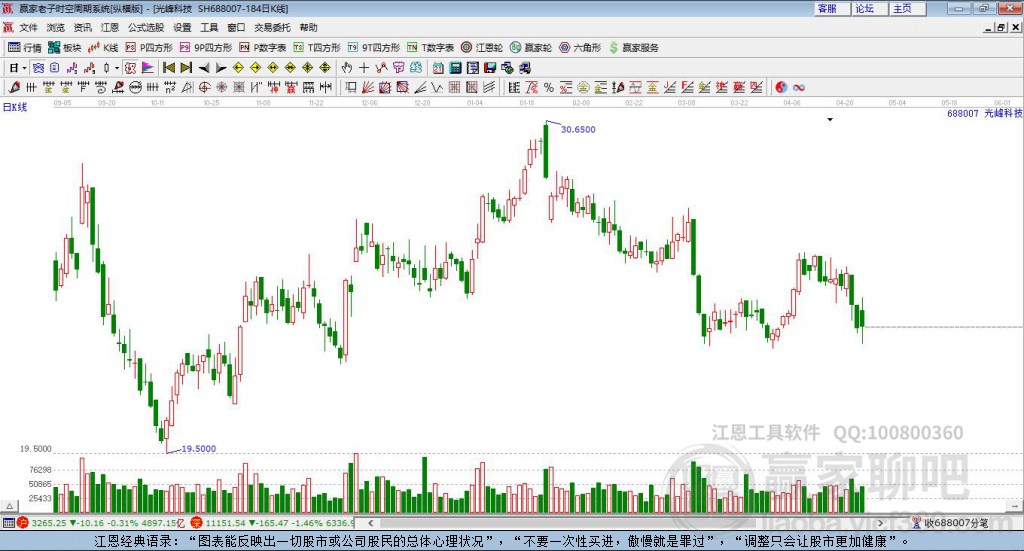Click the floppy disk save icon
The image size is (1024, 551).
(490, 68)
